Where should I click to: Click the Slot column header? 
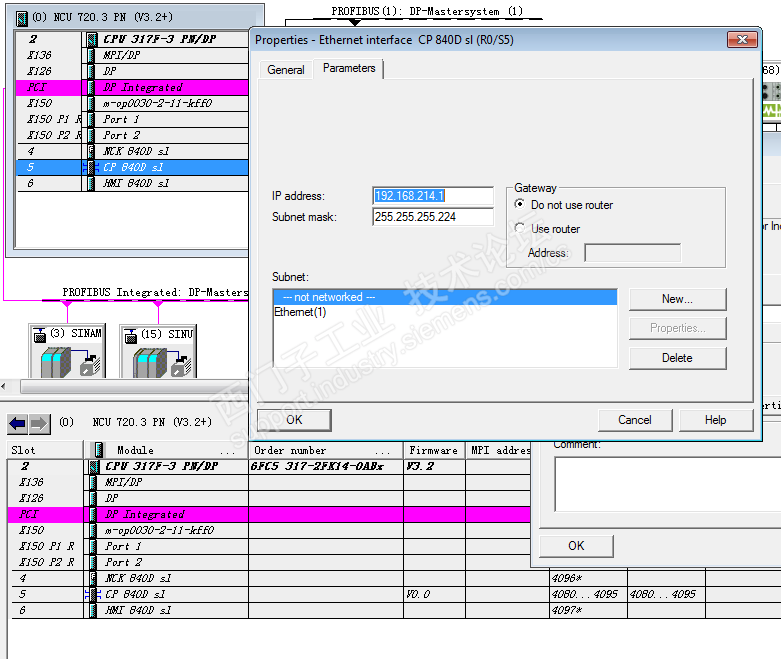[x=45, y=450]
